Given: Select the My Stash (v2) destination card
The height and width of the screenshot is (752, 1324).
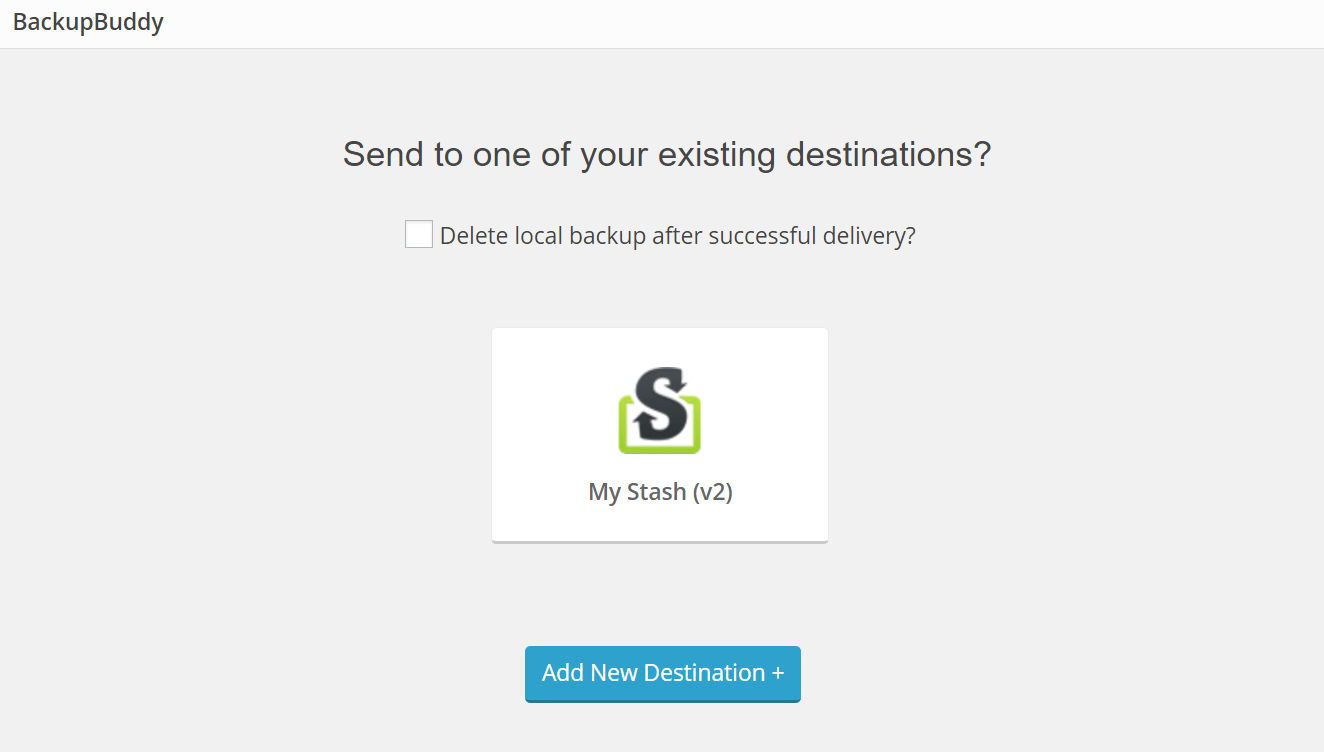Looking at the screenshot, I should [660, 435].
